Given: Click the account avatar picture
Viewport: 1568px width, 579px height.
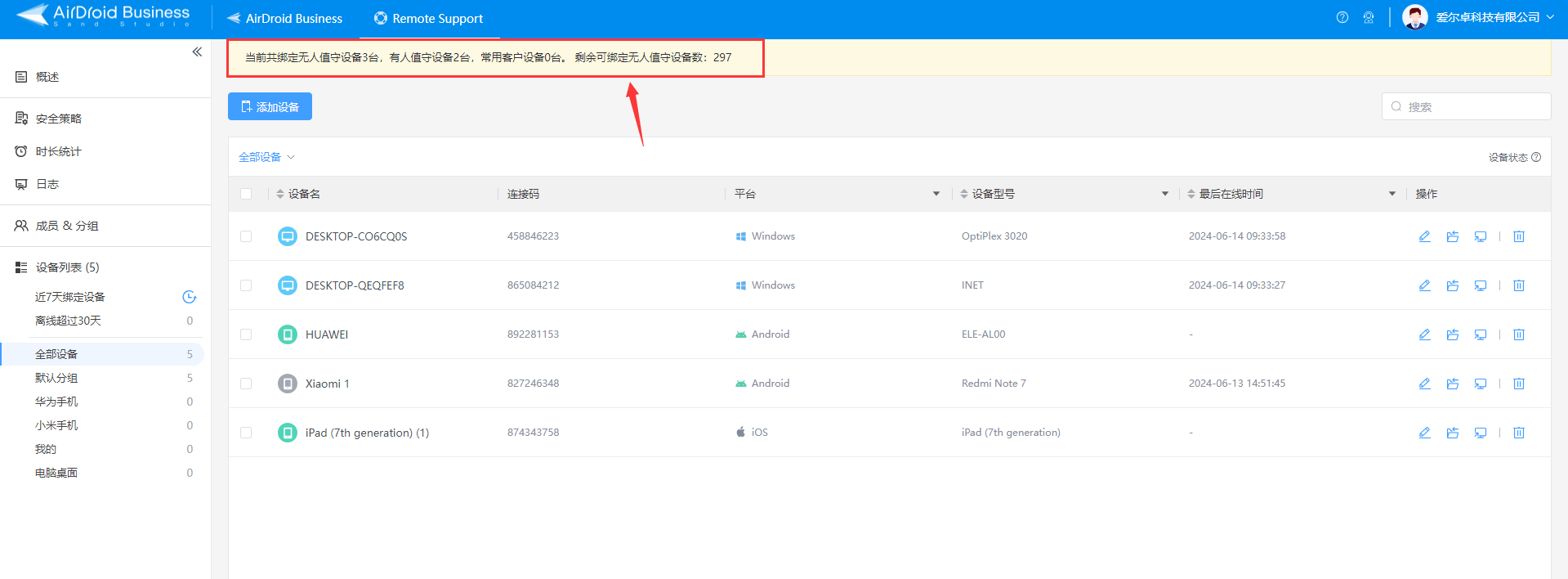Looking at the screenshot, I should 1414,17.
